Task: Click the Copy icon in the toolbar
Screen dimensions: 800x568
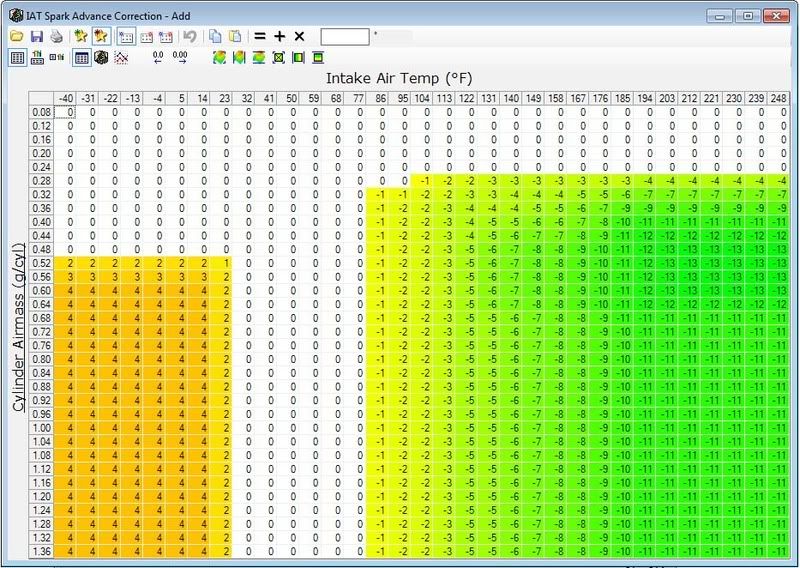Action: pos(216,36)
